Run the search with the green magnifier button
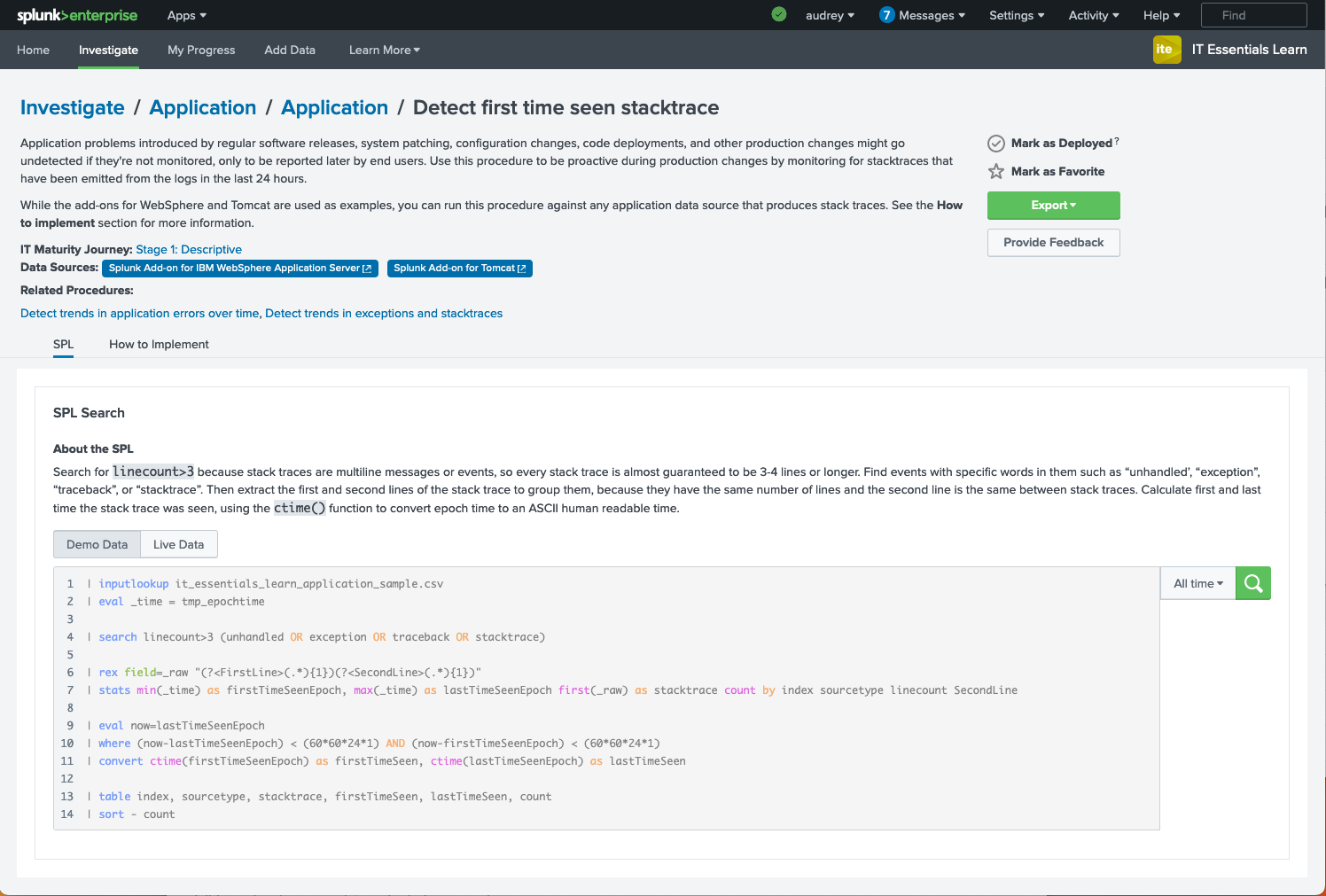This screenshot has width=1326, height=896. [x=1252, y=583]
